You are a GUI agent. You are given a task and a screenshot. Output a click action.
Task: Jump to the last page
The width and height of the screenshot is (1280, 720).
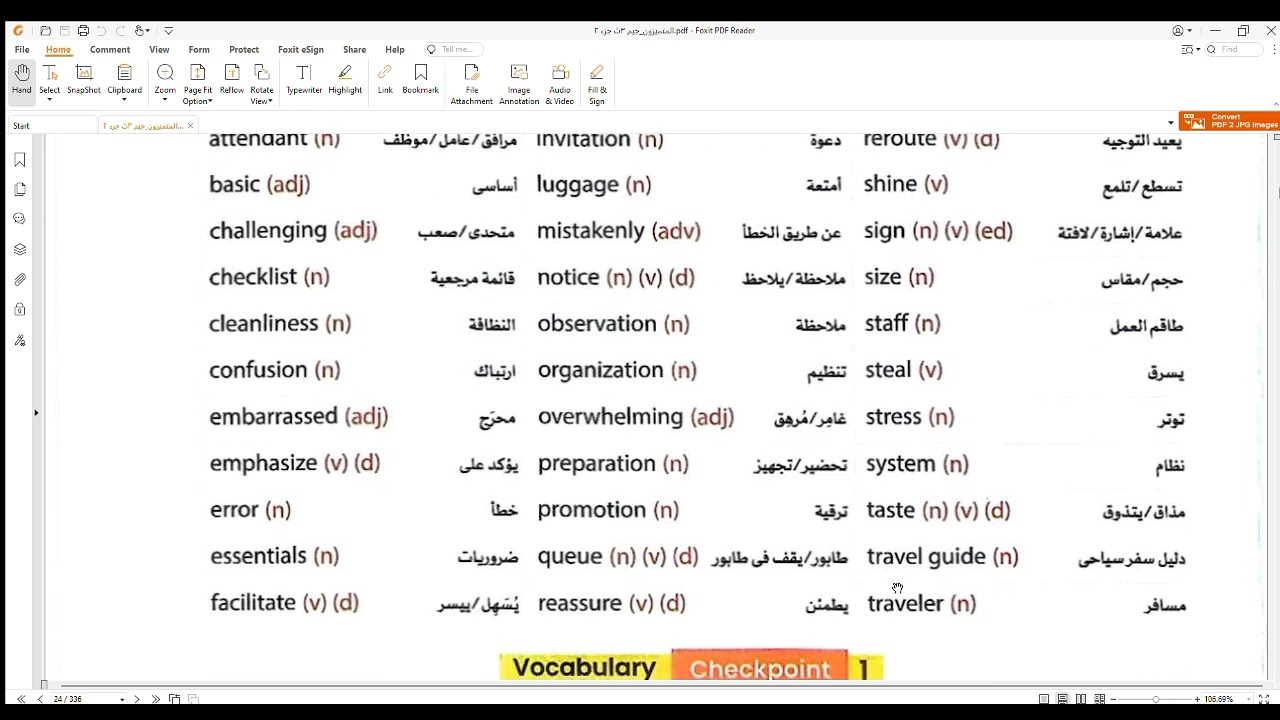point(155,699)
